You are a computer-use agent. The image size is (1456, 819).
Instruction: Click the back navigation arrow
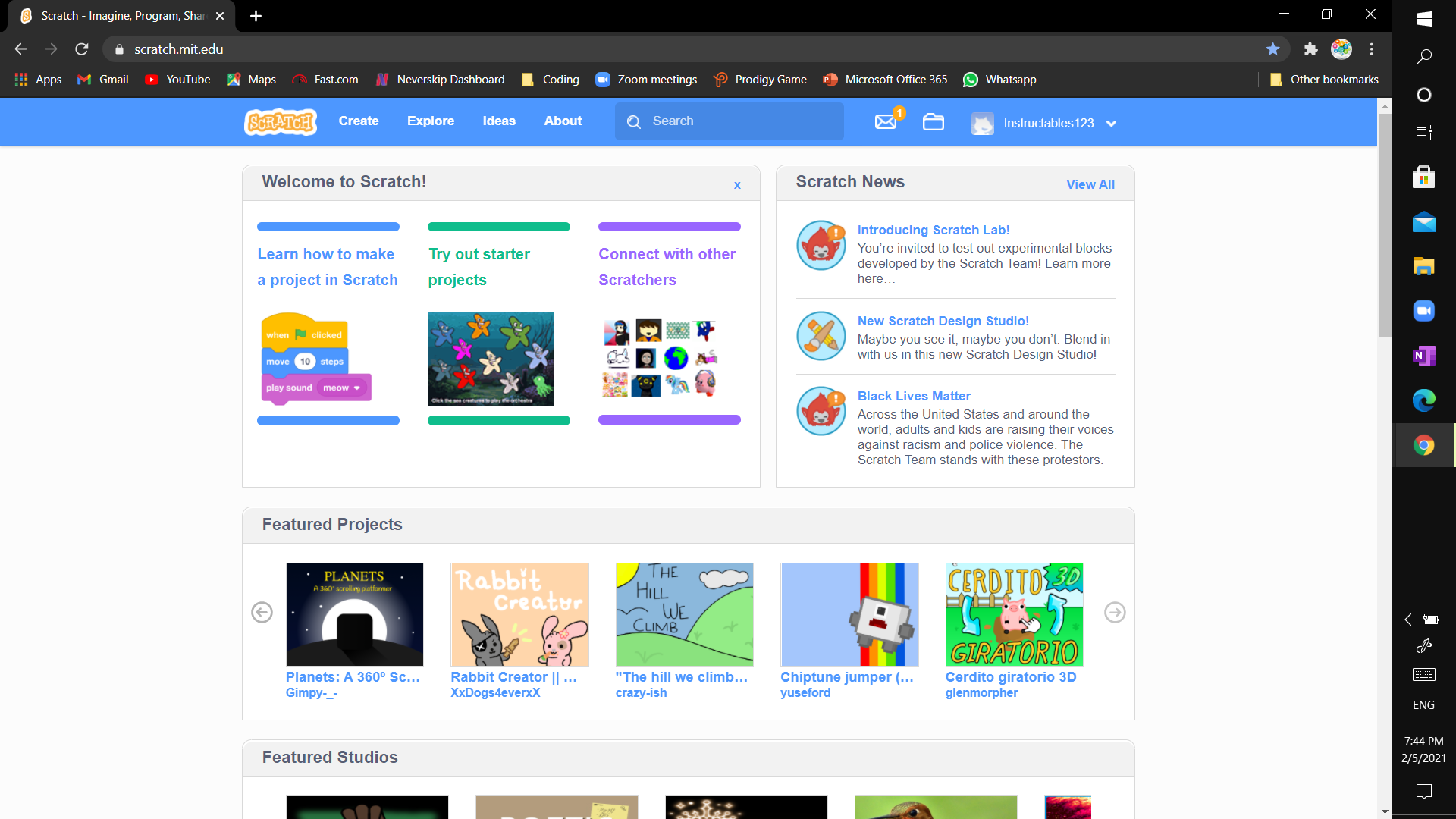click(20, 49)
